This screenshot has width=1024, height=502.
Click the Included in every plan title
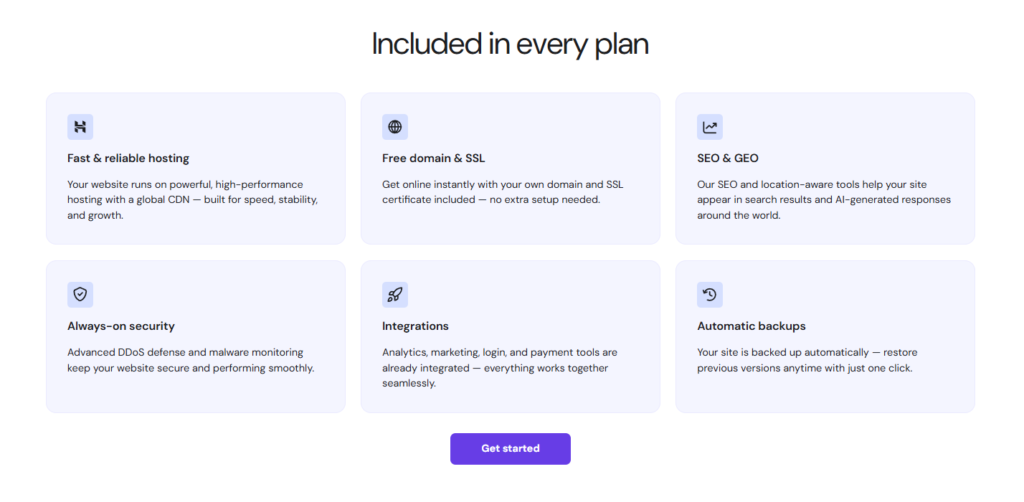(511, 44)
